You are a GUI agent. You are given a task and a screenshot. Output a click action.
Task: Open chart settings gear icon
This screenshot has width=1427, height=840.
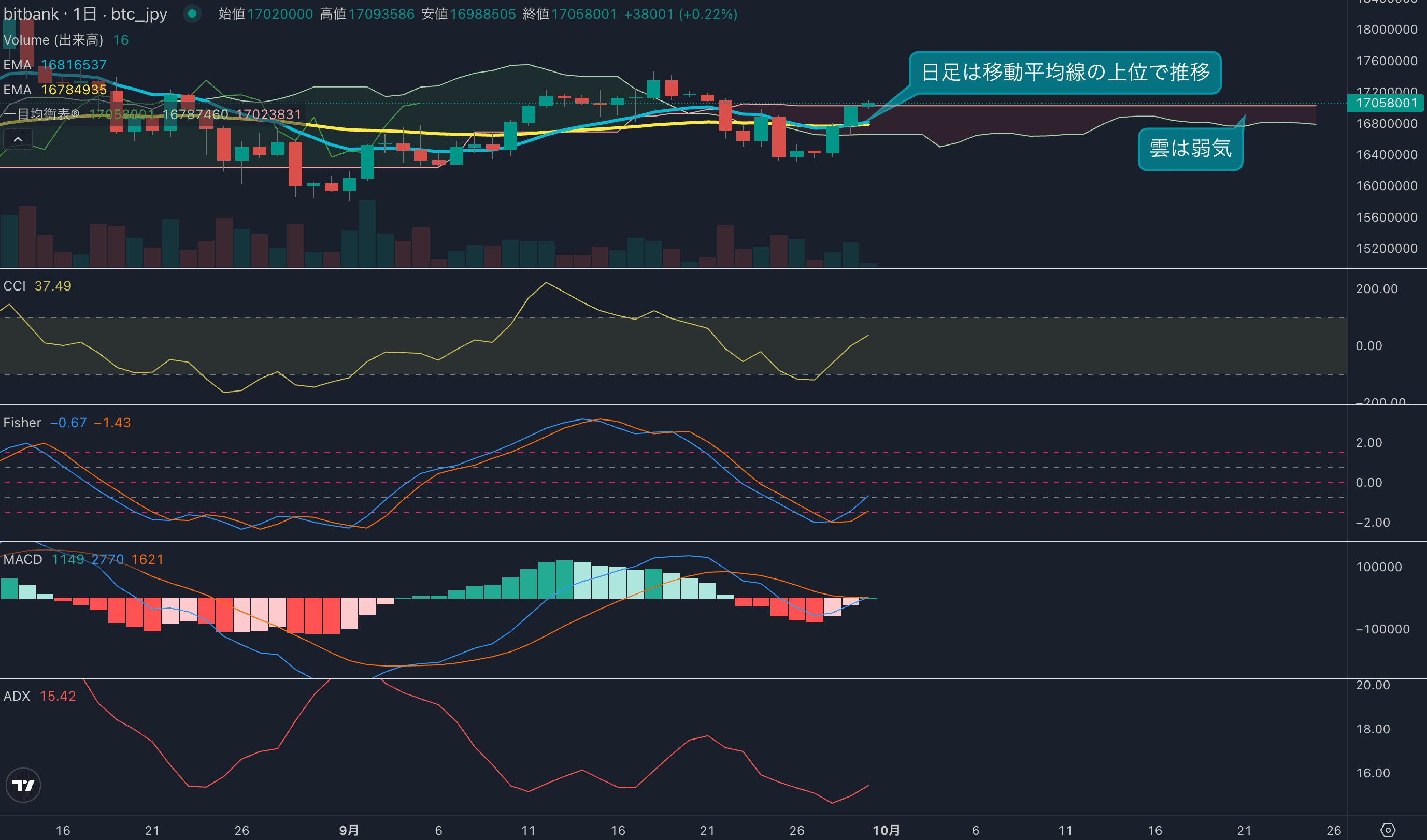[1388, 830]
